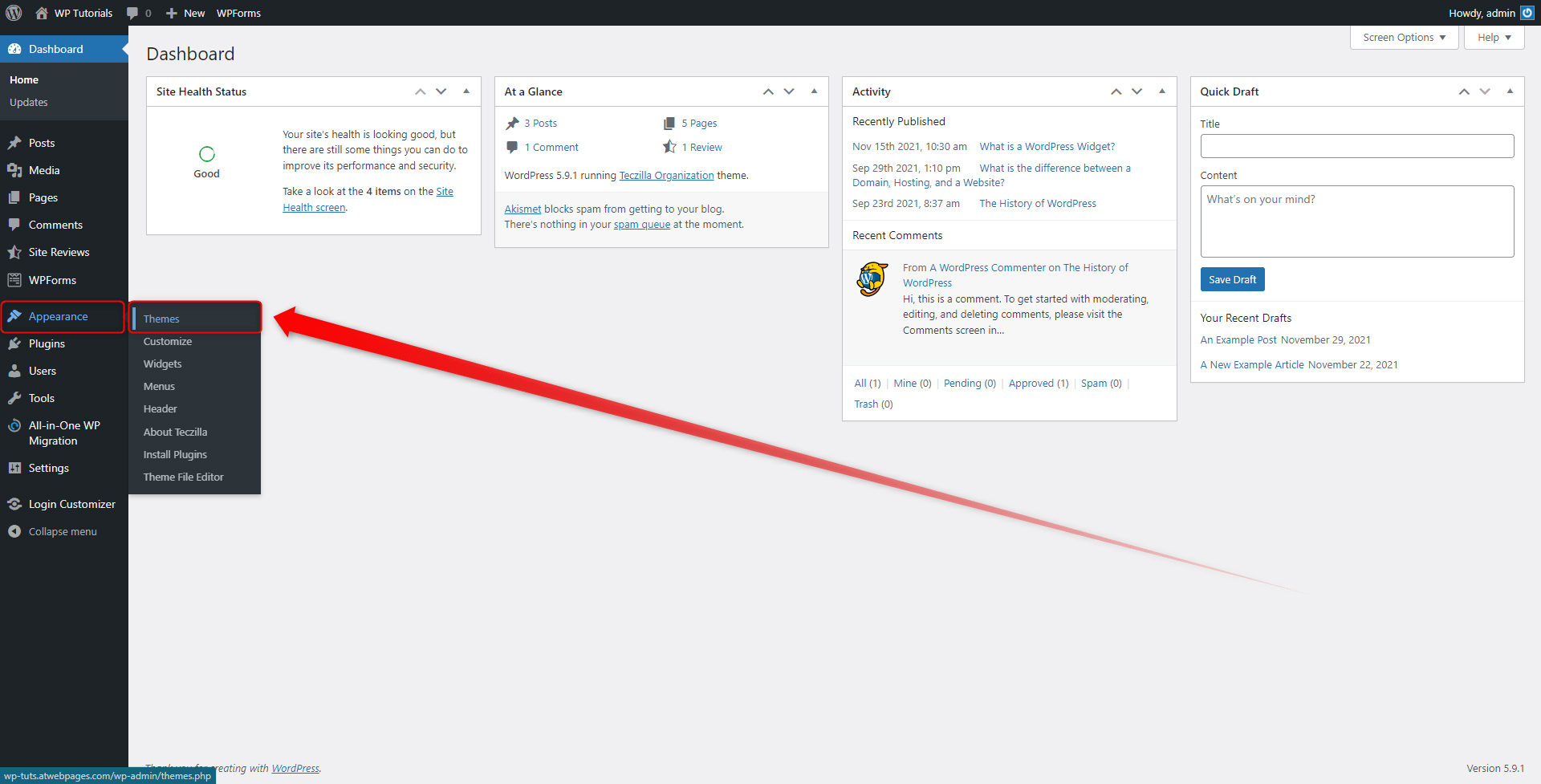Open WPForms in the admin bar
This screenshot has width=1541, height=784.
(238, 13)
